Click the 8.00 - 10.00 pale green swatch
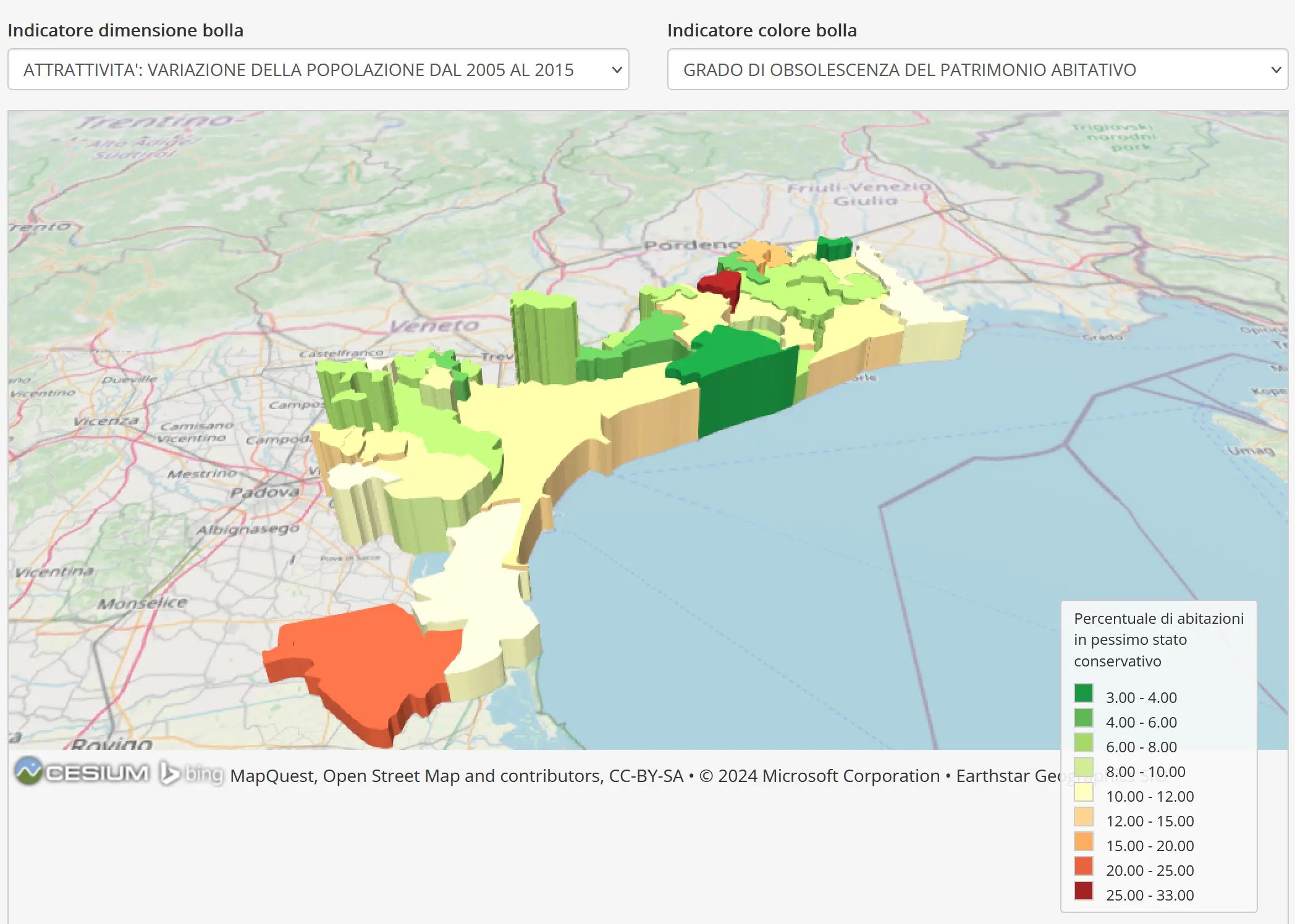The width and height of the screenshot is (1295, 924). tap(1084, 768)
